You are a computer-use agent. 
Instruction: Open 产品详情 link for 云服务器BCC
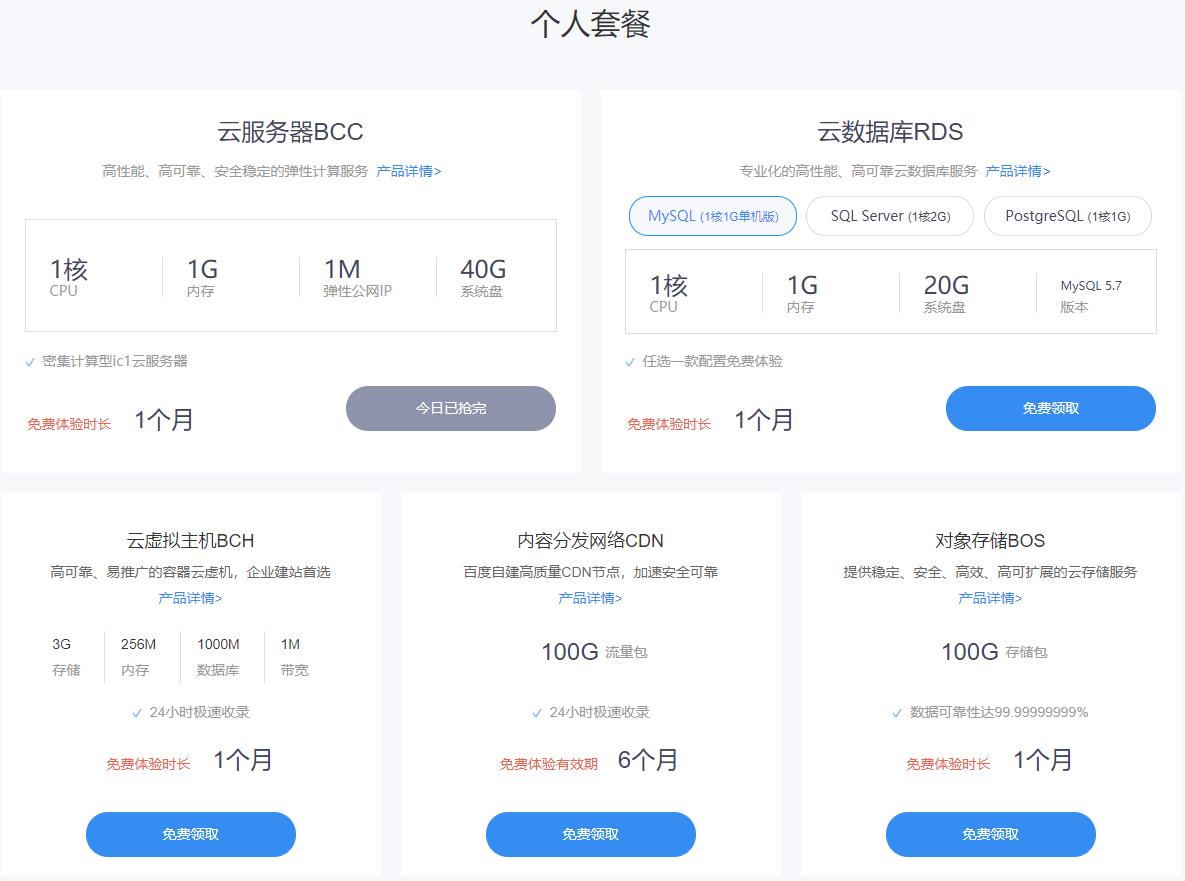[x=408, y=172]
